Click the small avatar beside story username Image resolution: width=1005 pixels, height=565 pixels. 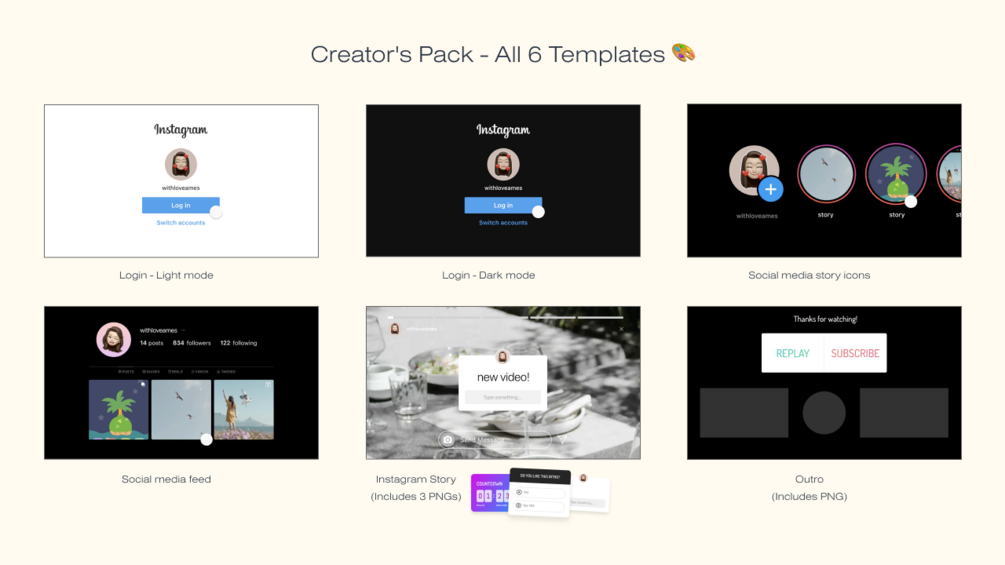tap(395, 329)
